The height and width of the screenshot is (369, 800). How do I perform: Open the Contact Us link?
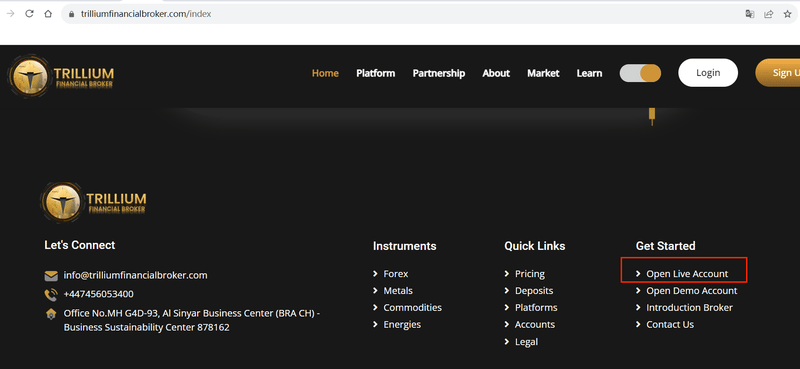(x=670, y=325)
